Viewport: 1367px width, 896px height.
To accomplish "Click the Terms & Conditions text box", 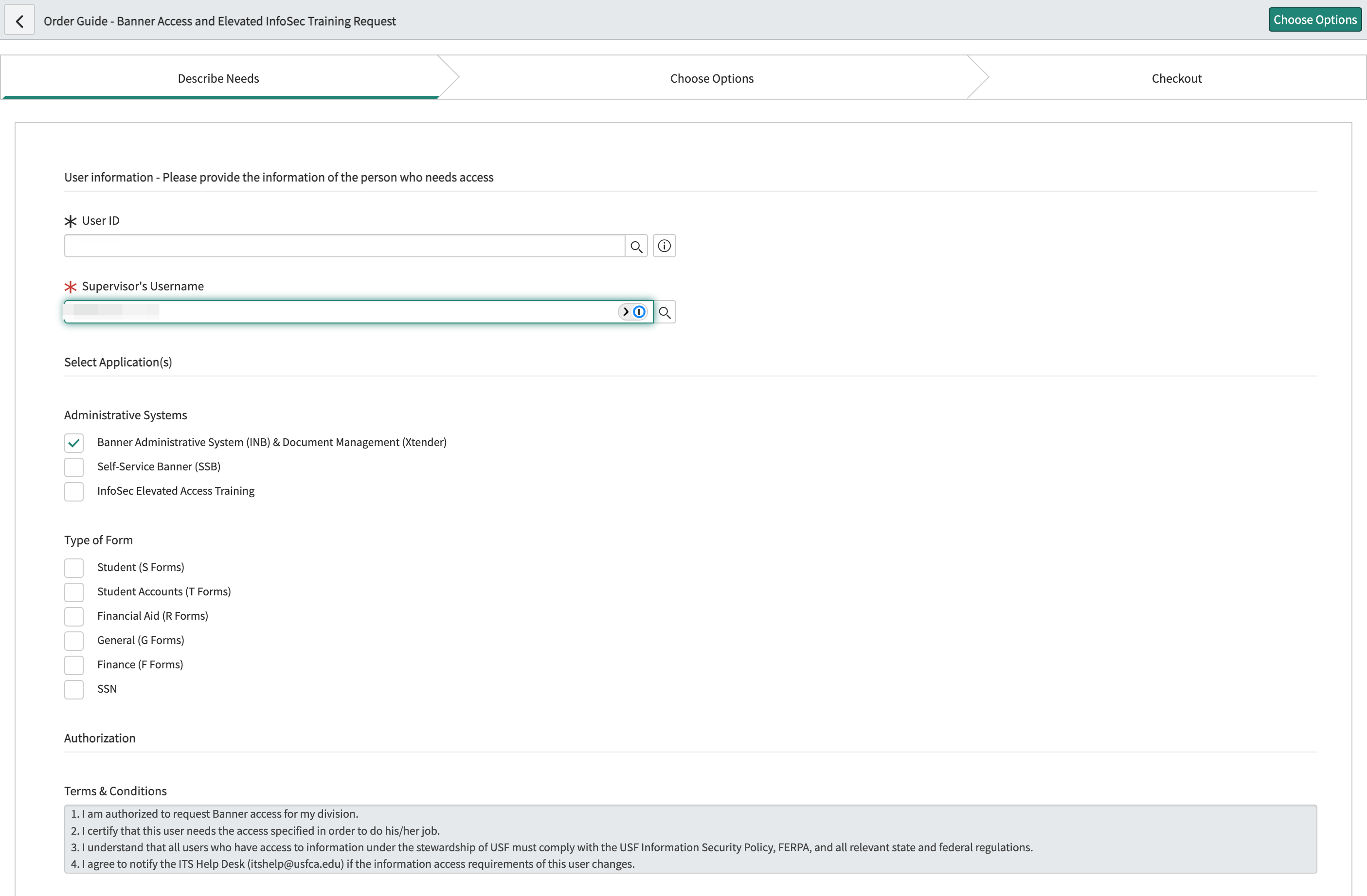I will (x=690, y=839).
